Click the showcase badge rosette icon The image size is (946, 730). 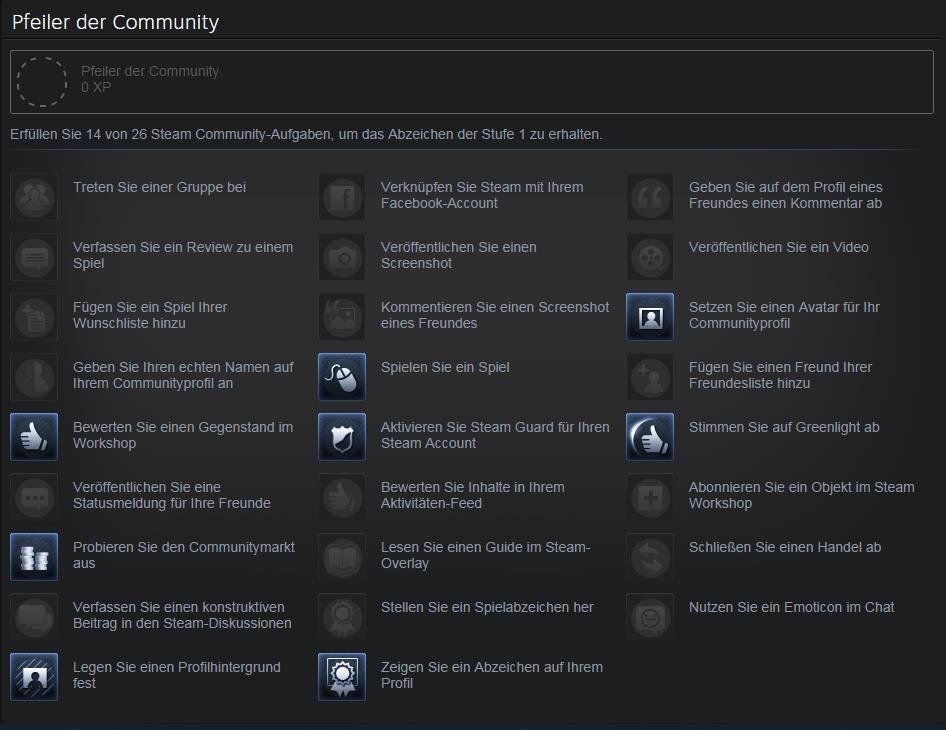pos(342,677)
